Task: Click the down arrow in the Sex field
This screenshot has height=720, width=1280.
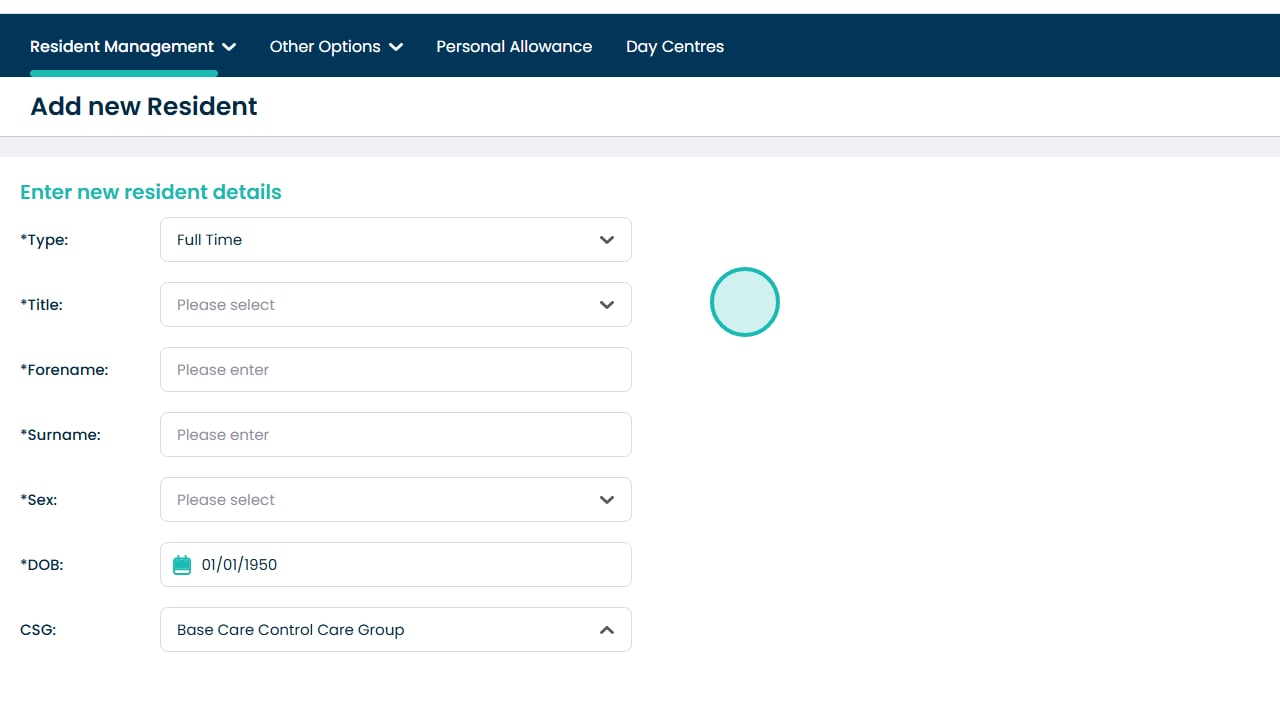Action: click(606, 500)
